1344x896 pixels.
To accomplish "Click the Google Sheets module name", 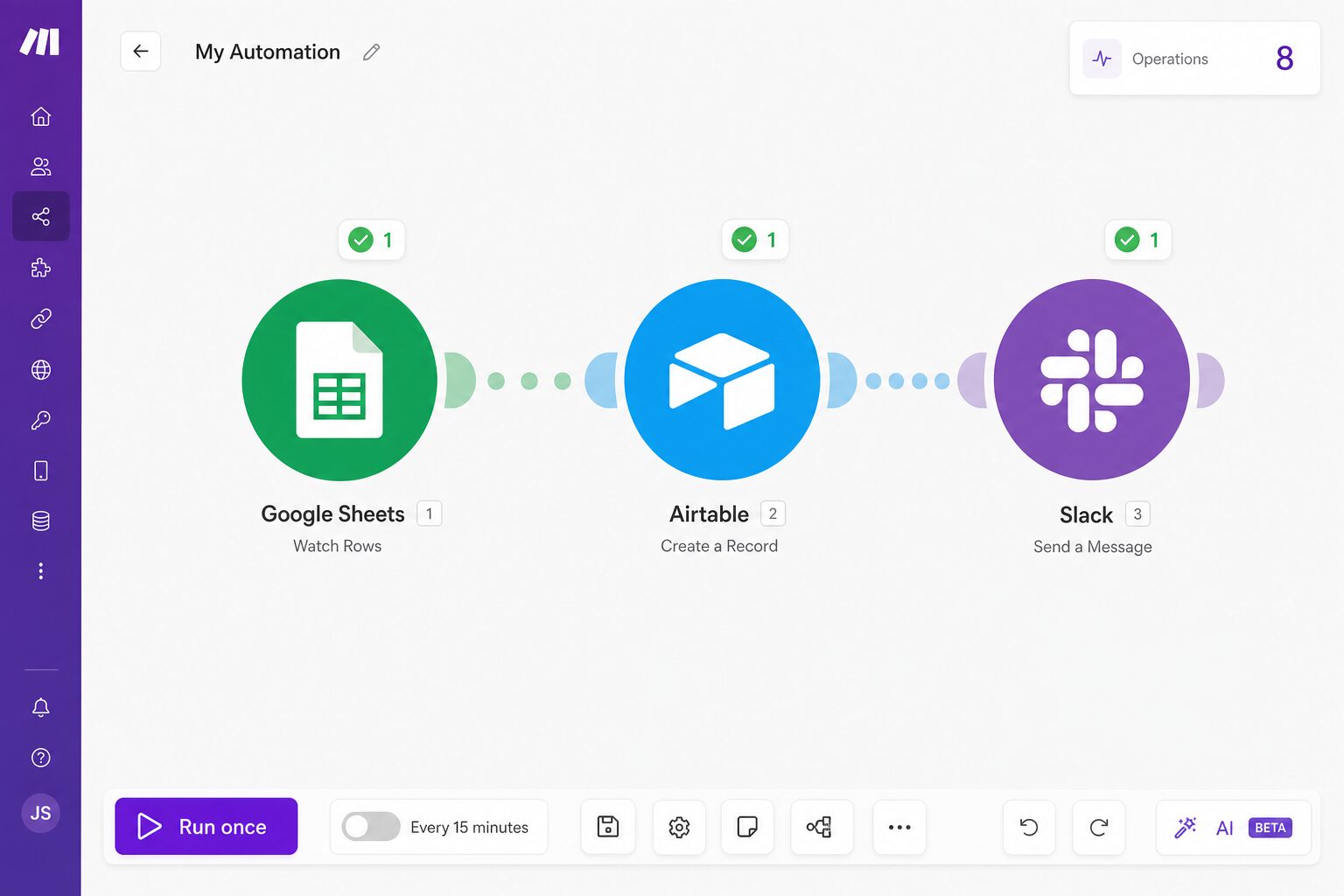I will [x=332, y=514].
